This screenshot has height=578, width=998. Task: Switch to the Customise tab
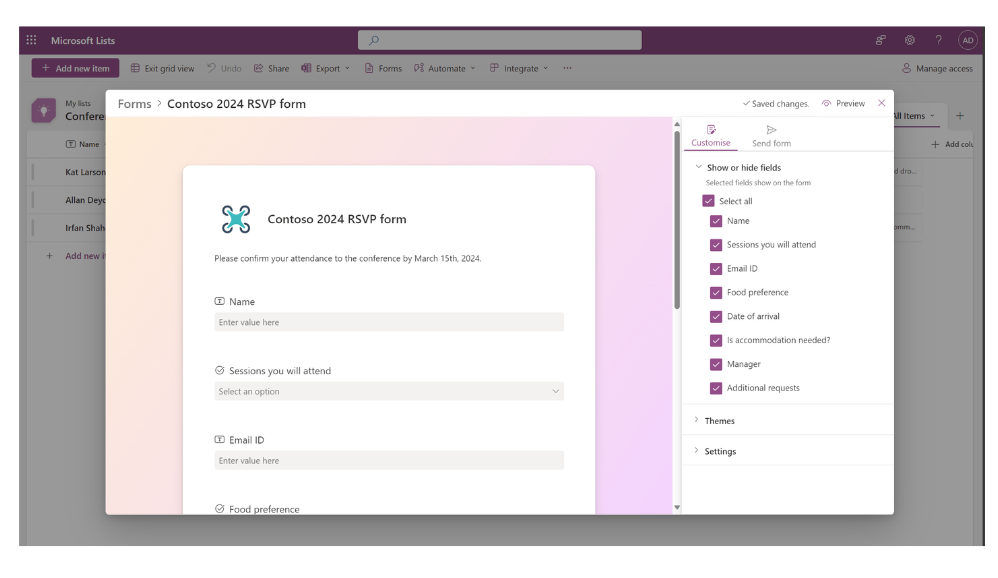pos(711,136)
